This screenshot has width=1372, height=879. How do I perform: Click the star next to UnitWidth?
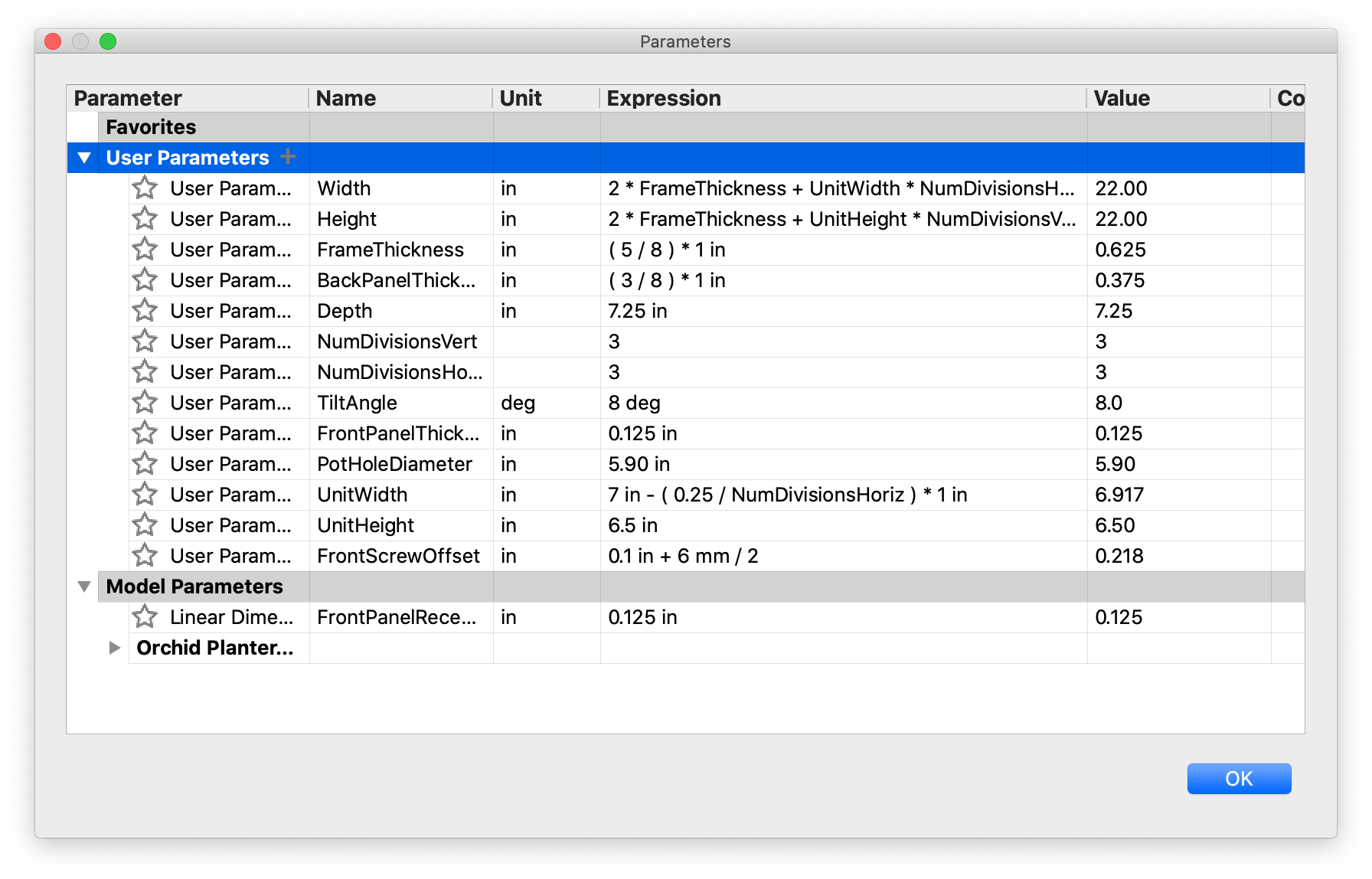click(x=145, y=494)
